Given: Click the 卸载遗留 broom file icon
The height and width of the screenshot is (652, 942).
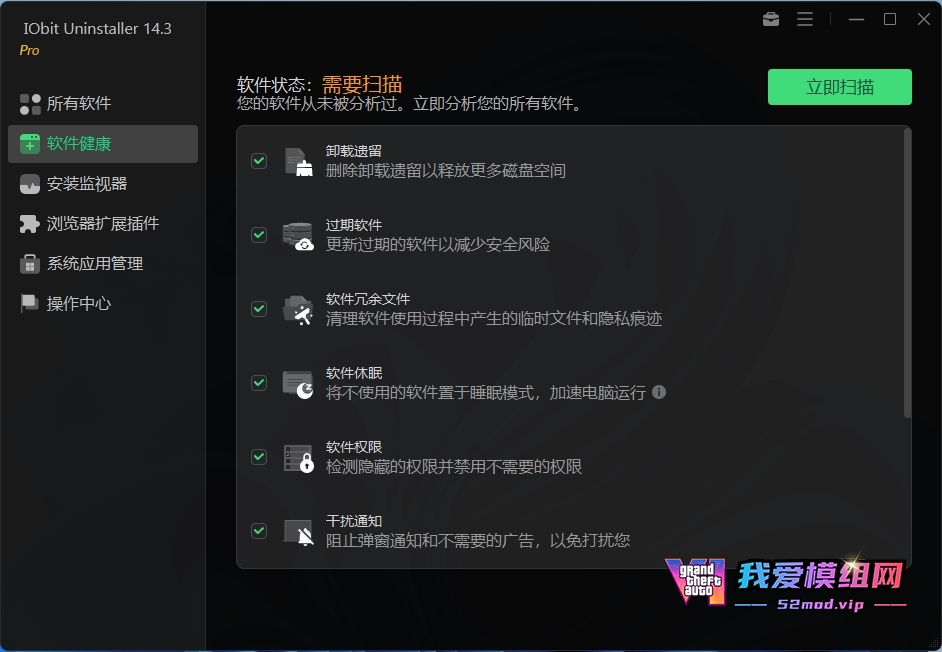Looking at the screenshot, I should point(299,162).
